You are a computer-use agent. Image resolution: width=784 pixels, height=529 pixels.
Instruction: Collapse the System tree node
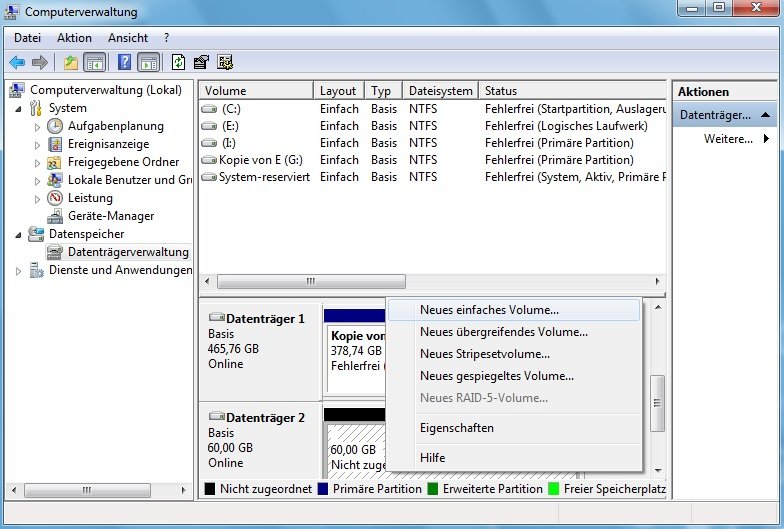tap(20, 108)
